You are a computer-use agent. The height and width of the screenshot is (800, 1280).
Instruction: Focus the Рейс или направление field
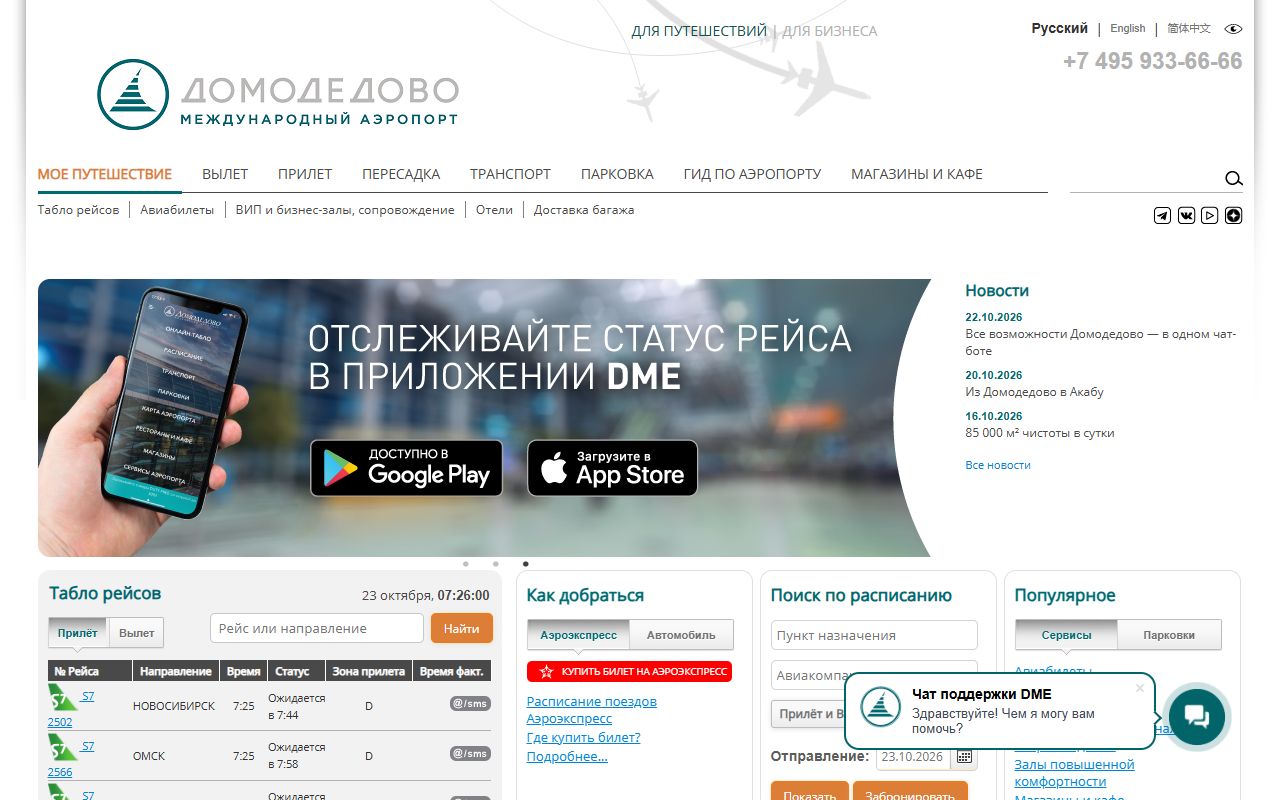pyautogui.click(x=317, y=628)
